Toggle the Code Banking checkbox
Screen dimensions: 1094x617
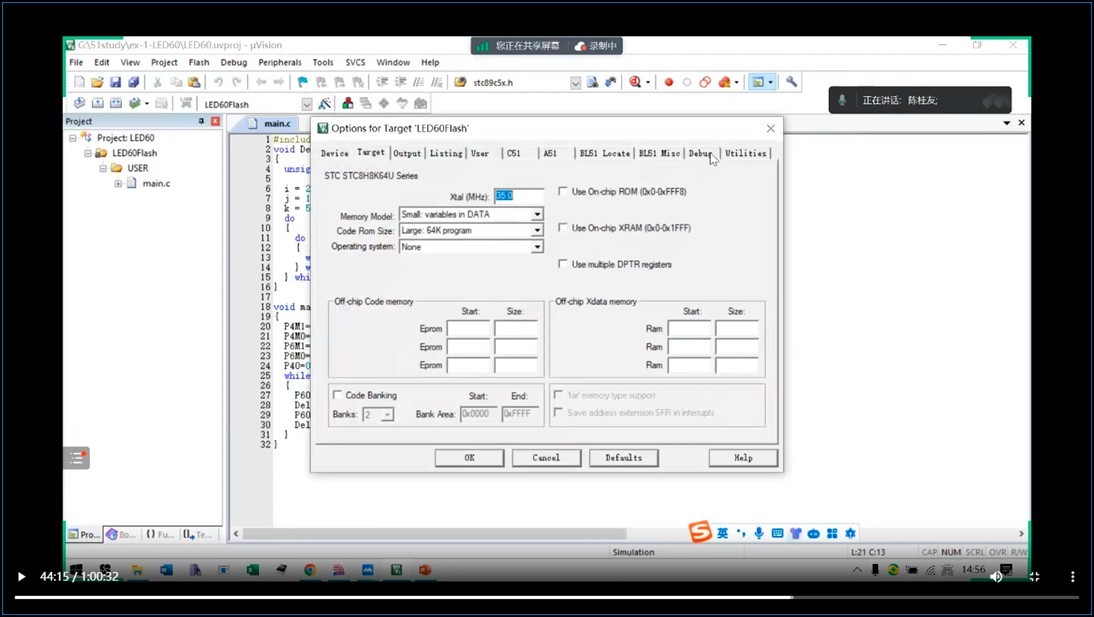coord(337,395)
